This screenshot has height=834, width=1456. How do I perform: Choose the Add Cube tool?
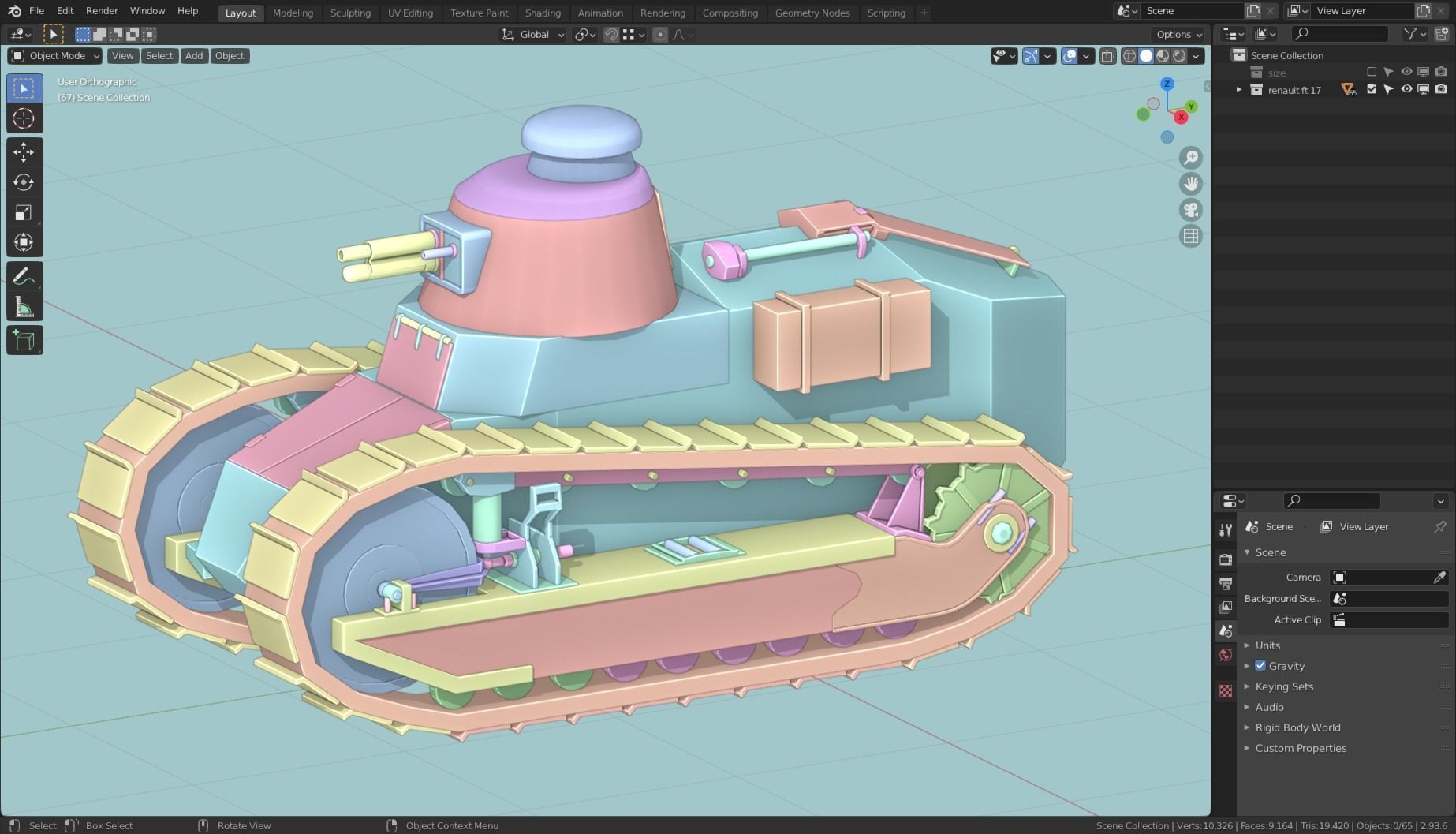click(24, 341)
